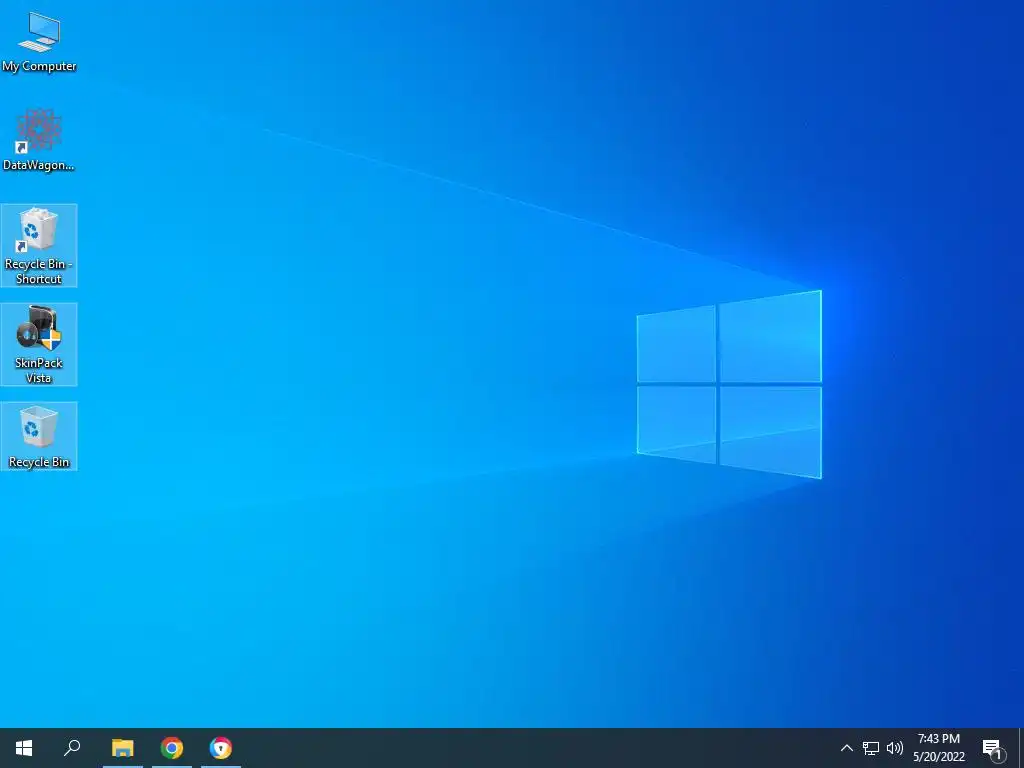Open the shield browser icon in taskbar
This screenshot has width=1024, height=768.
tap(221, 748)
